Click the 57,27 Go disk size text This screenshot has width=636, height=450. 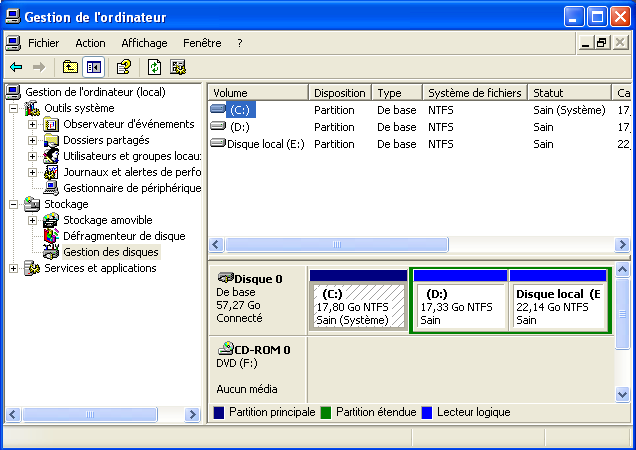238,305
